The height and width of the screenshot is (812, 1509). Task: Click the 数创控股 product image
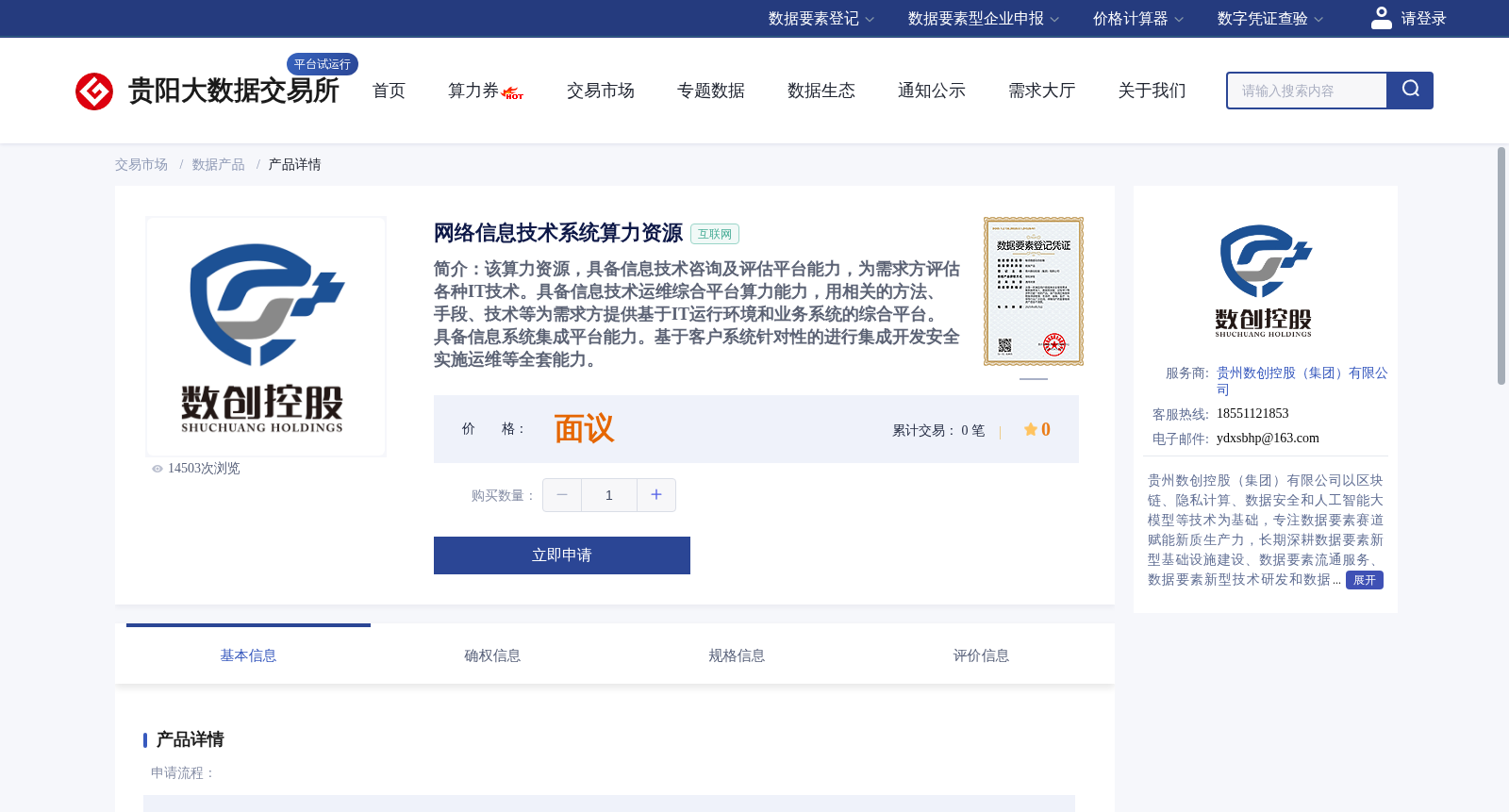tap(266, 337)
